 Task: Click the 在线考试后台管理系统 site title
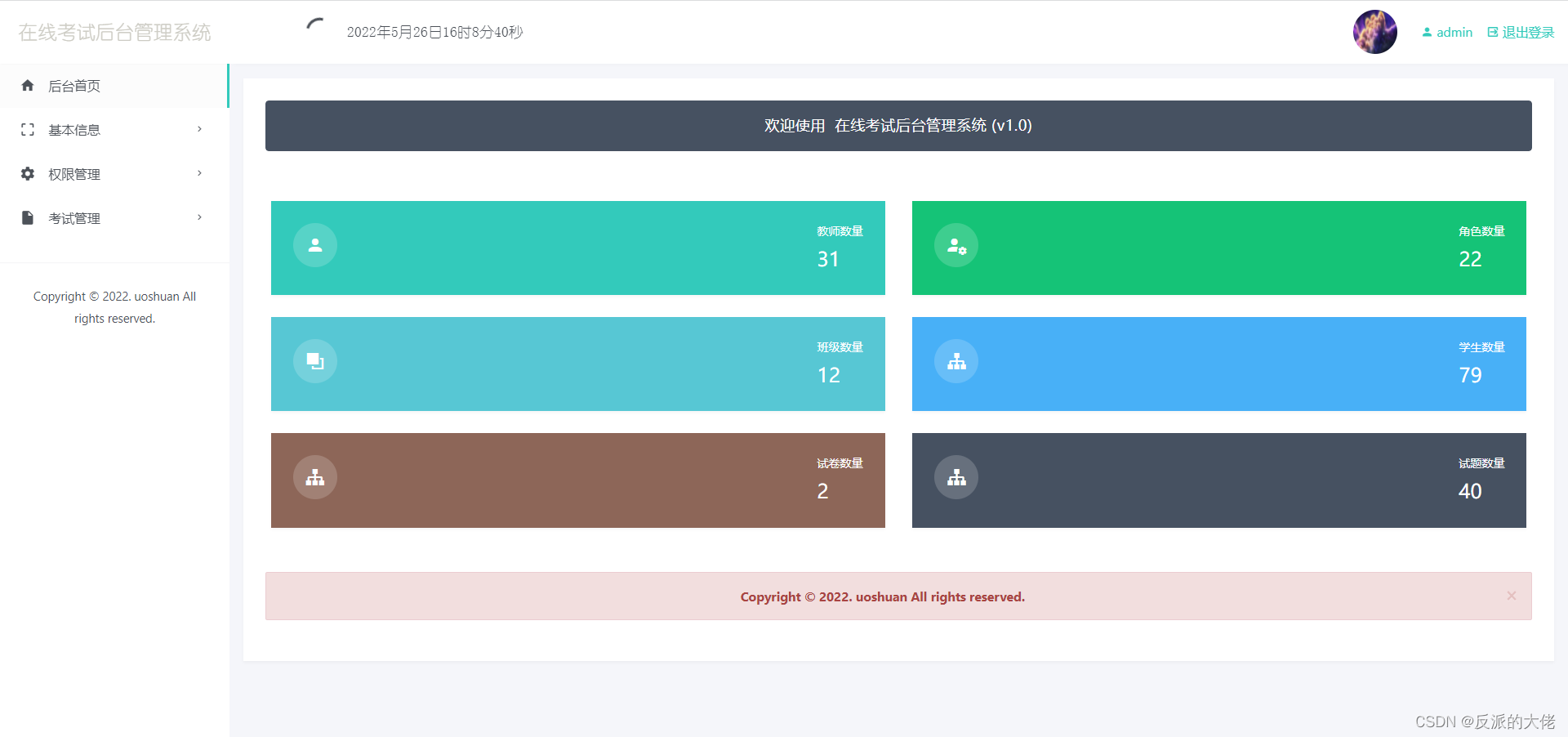(114, 32)
